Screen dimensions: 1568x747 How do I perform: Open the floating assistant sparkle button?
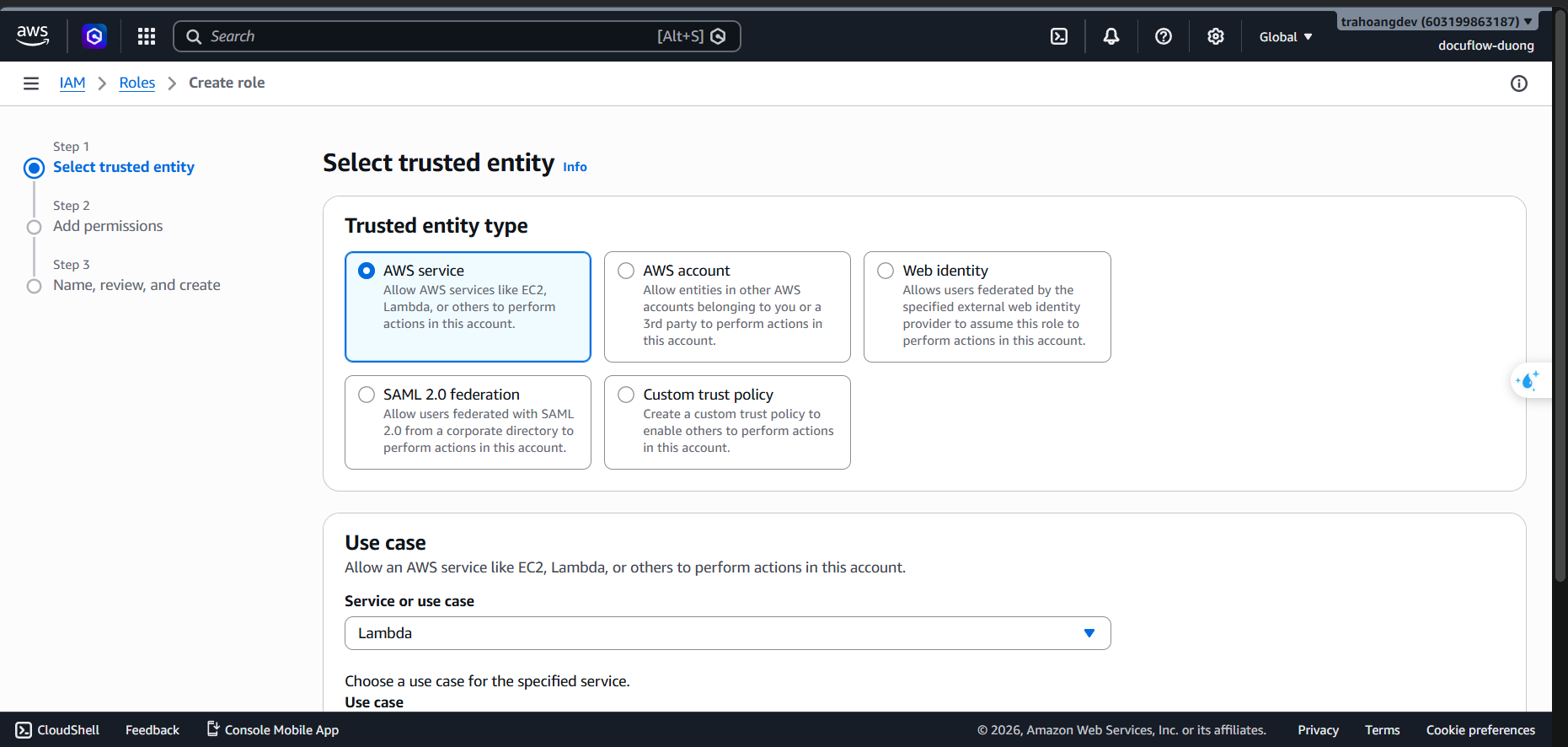1528,381
